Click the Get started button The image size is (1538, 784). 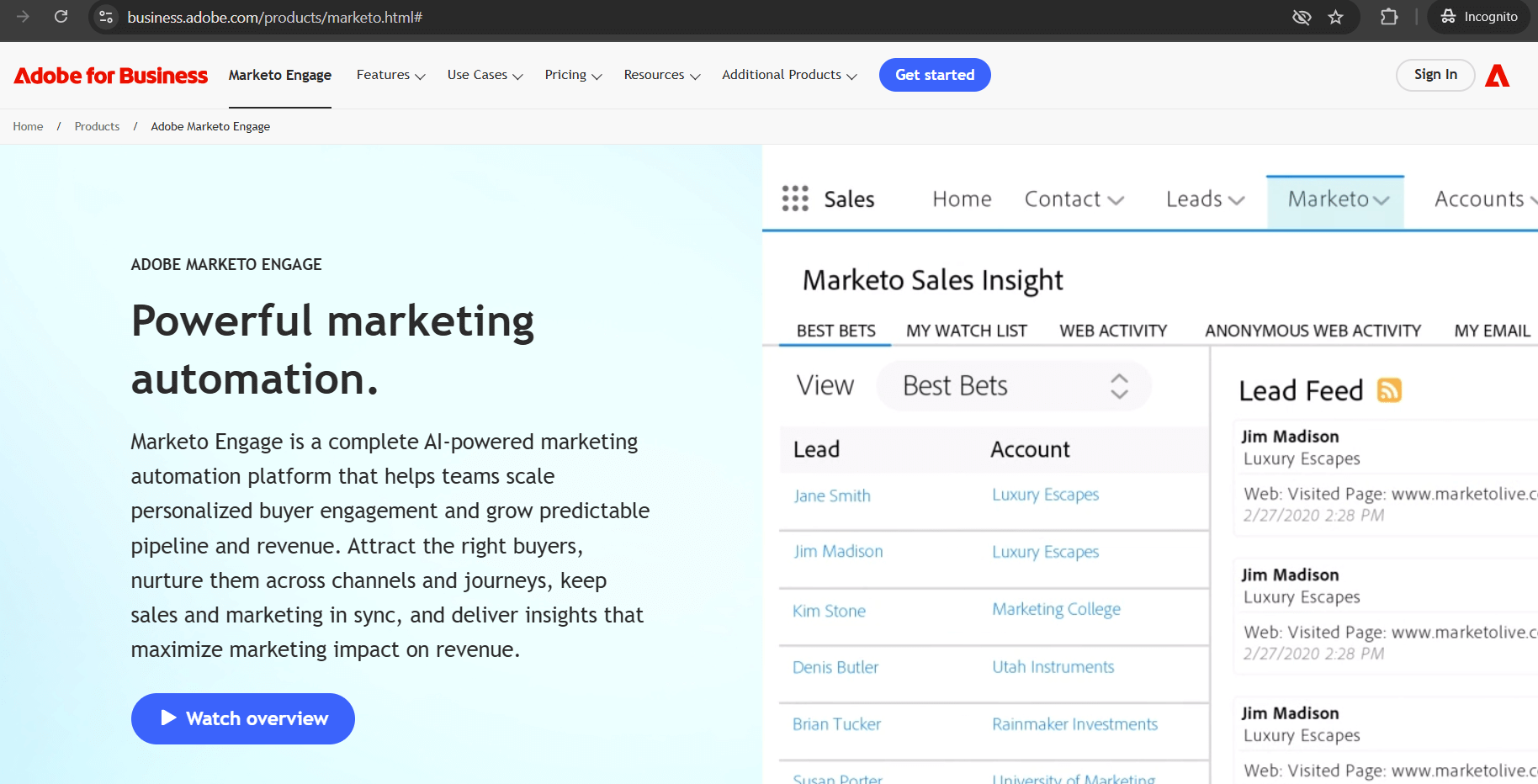click(x=935, y=75)
